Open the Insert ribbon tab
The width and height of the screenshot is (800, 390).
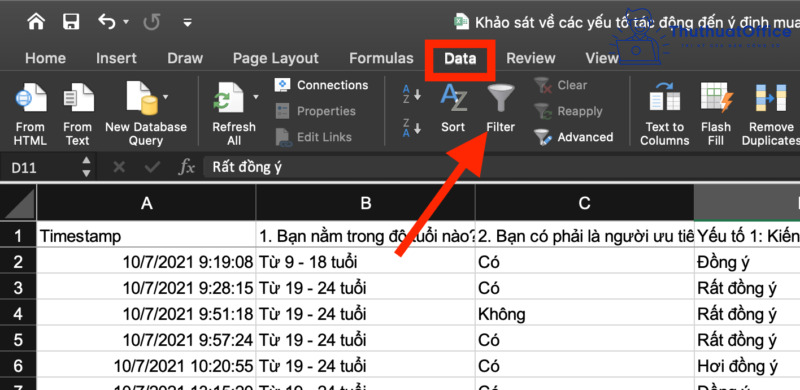tap(116, 58)
